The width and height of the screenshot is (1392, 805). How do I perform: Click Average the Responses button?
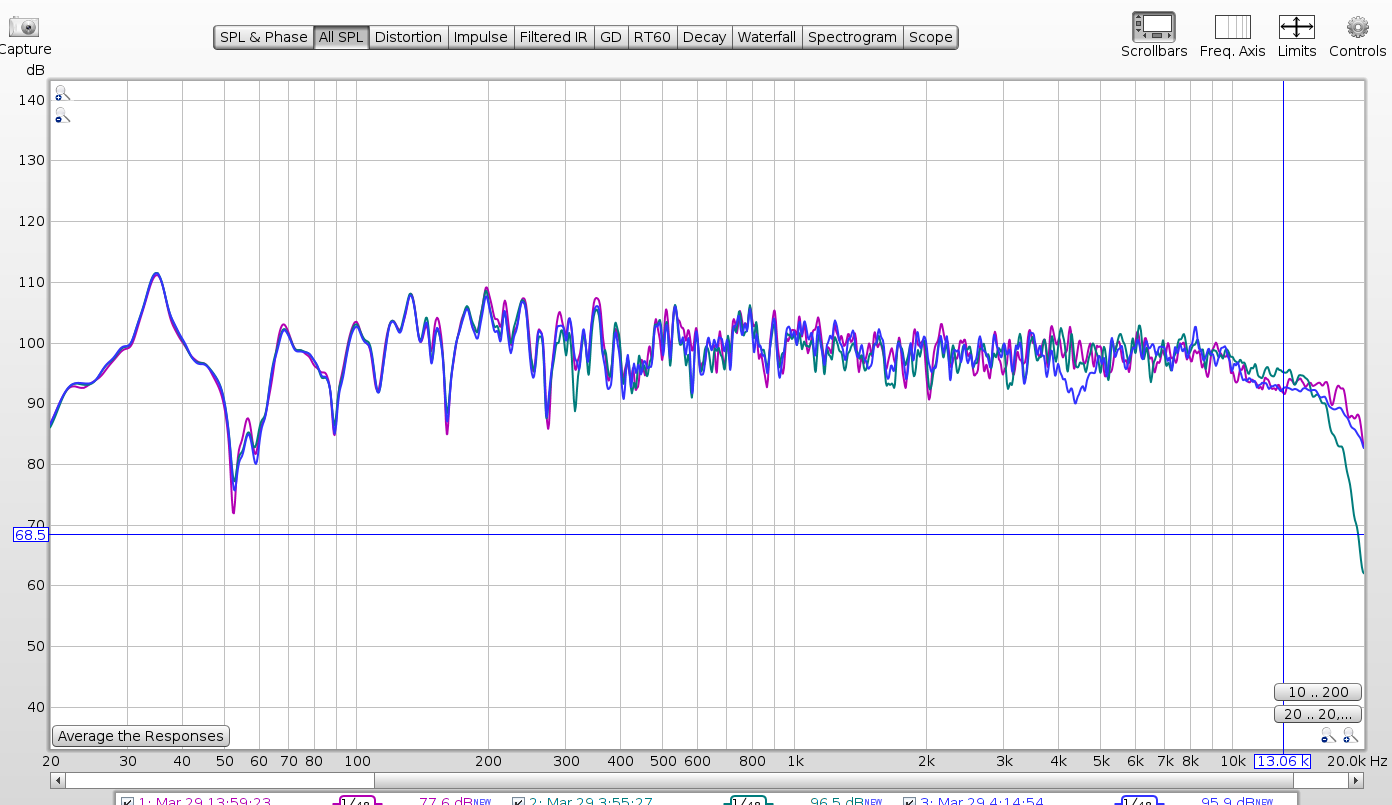(x=141, y=736)
